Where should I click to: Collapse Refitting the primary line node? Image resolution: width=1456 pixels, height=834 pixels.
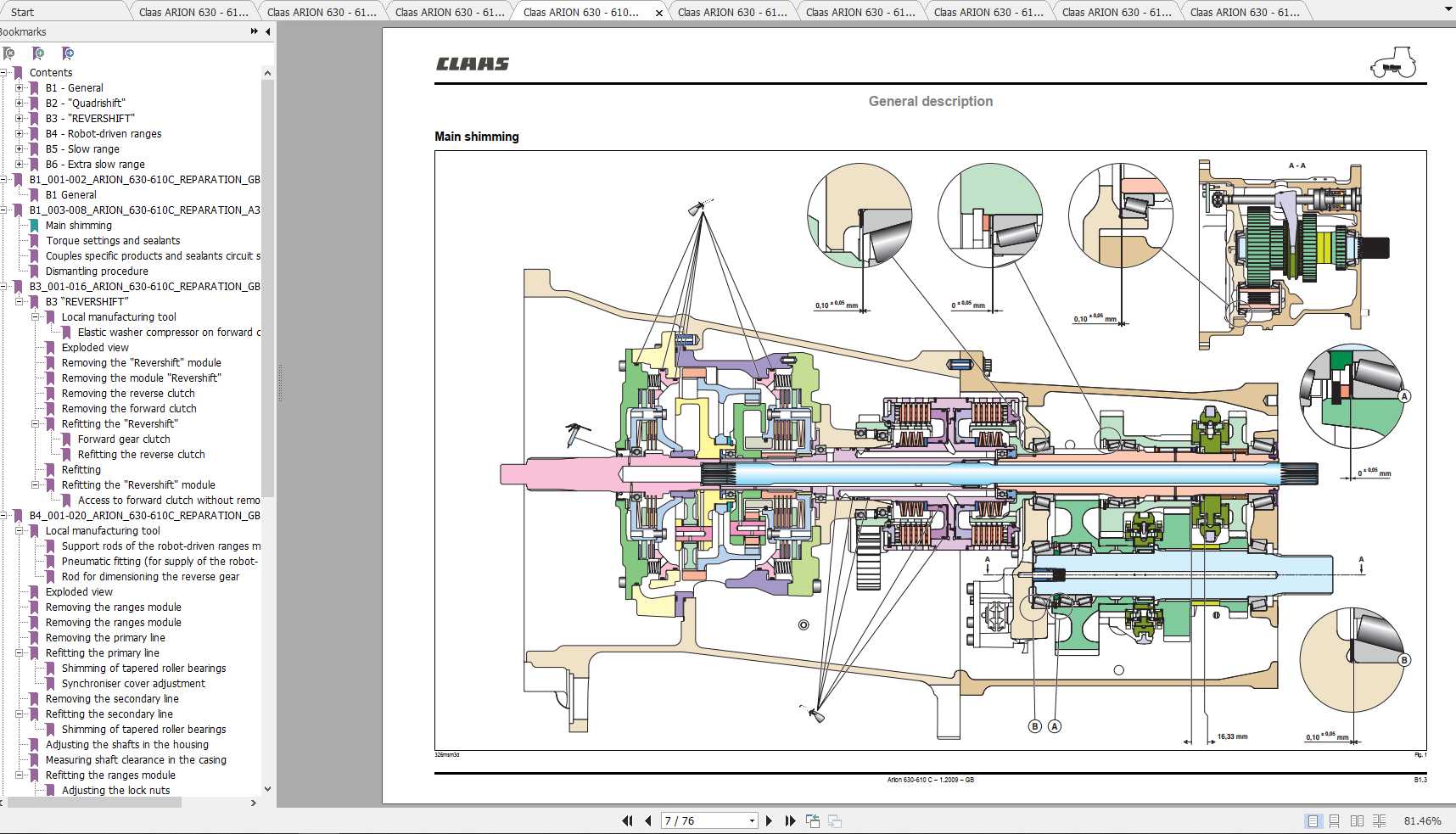(x=20, y=653)
